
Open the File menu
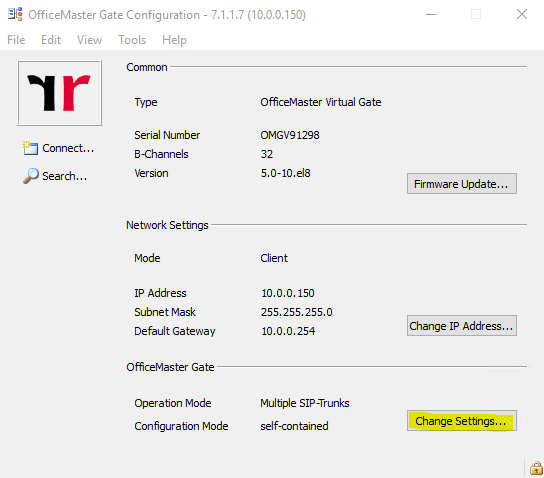(16, 40)
